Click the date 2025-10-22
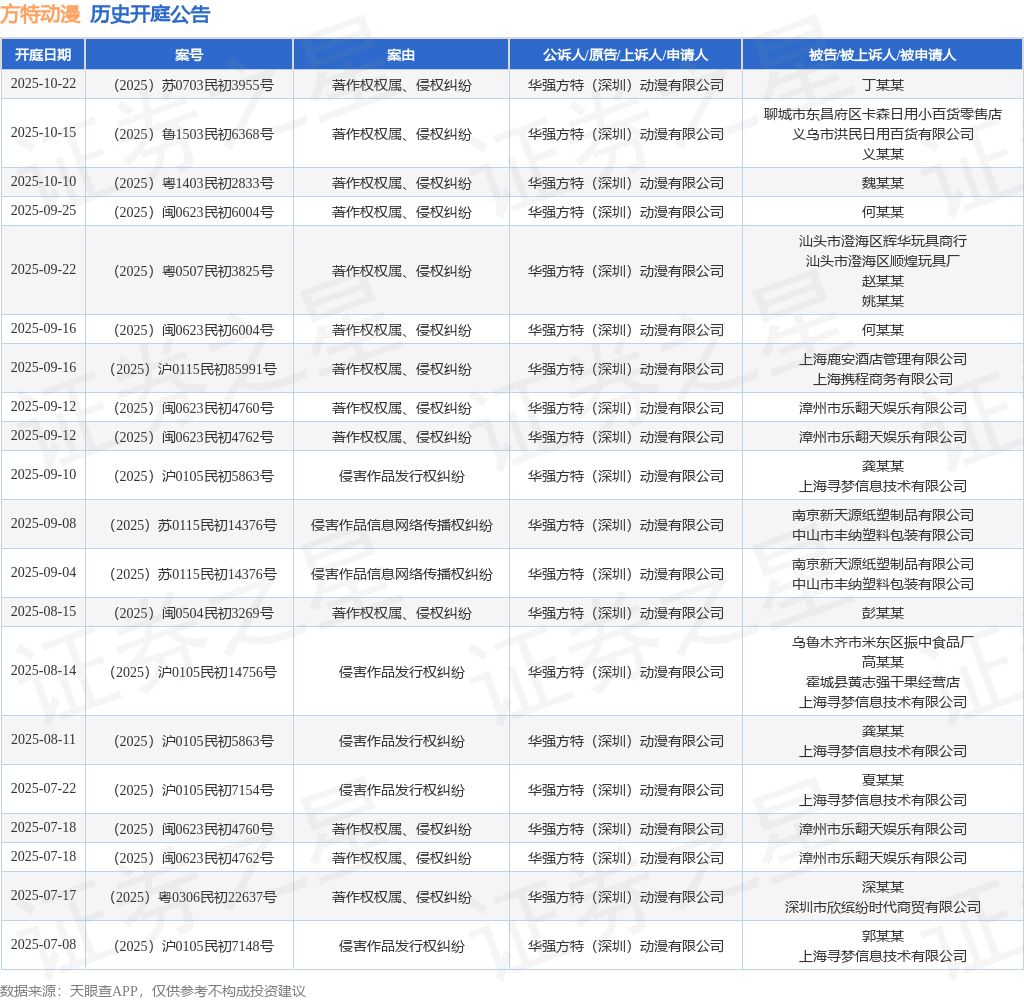 coord(43,84)
